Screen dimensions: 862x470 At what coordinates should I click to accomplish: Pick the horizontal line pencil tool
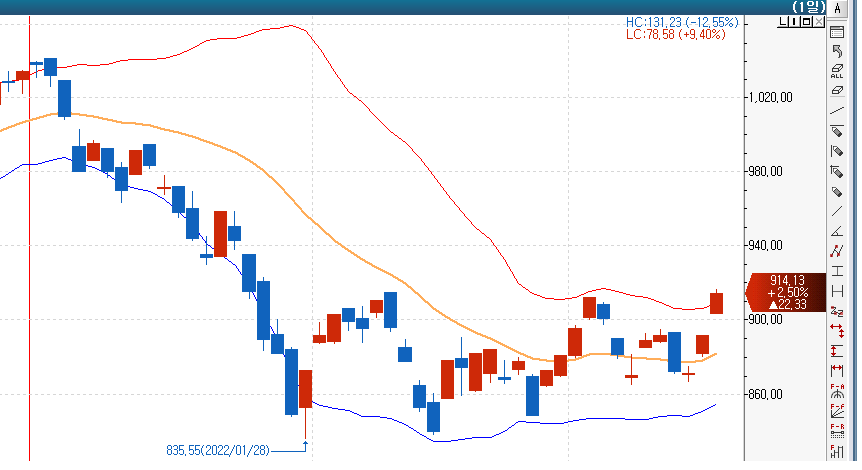837,131
